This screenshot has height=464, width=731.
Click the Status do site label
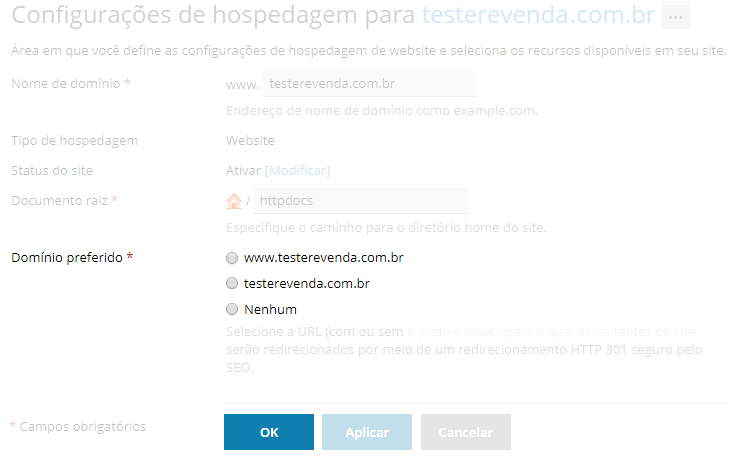(x=52, y=171)
